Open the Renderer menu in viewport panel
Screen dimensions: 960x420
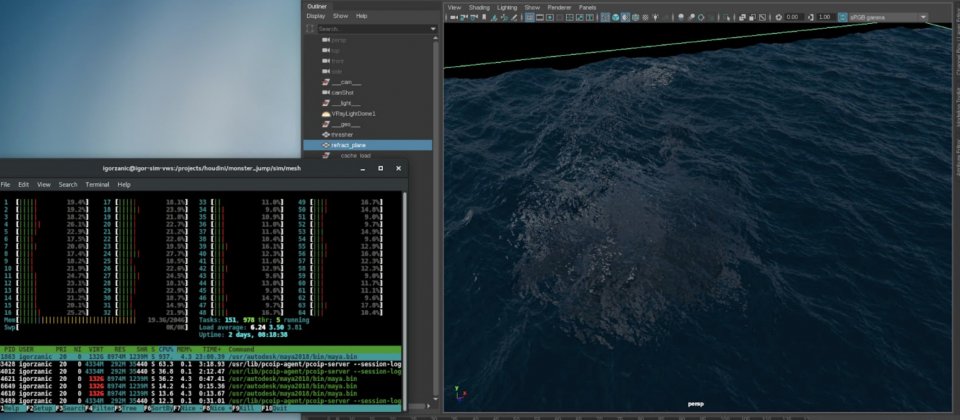point(559,7)
